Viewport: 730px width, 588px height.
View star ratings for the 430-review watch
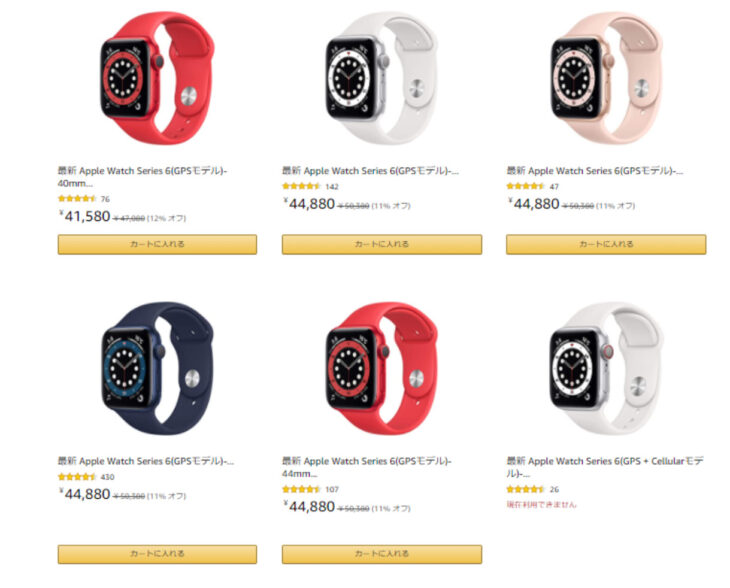click(x=77, y=477)
